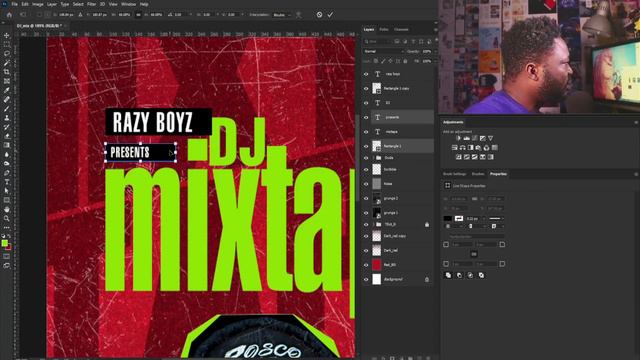
Task: Hide the 'Red_BG' layer
Action: pos(366,265)
